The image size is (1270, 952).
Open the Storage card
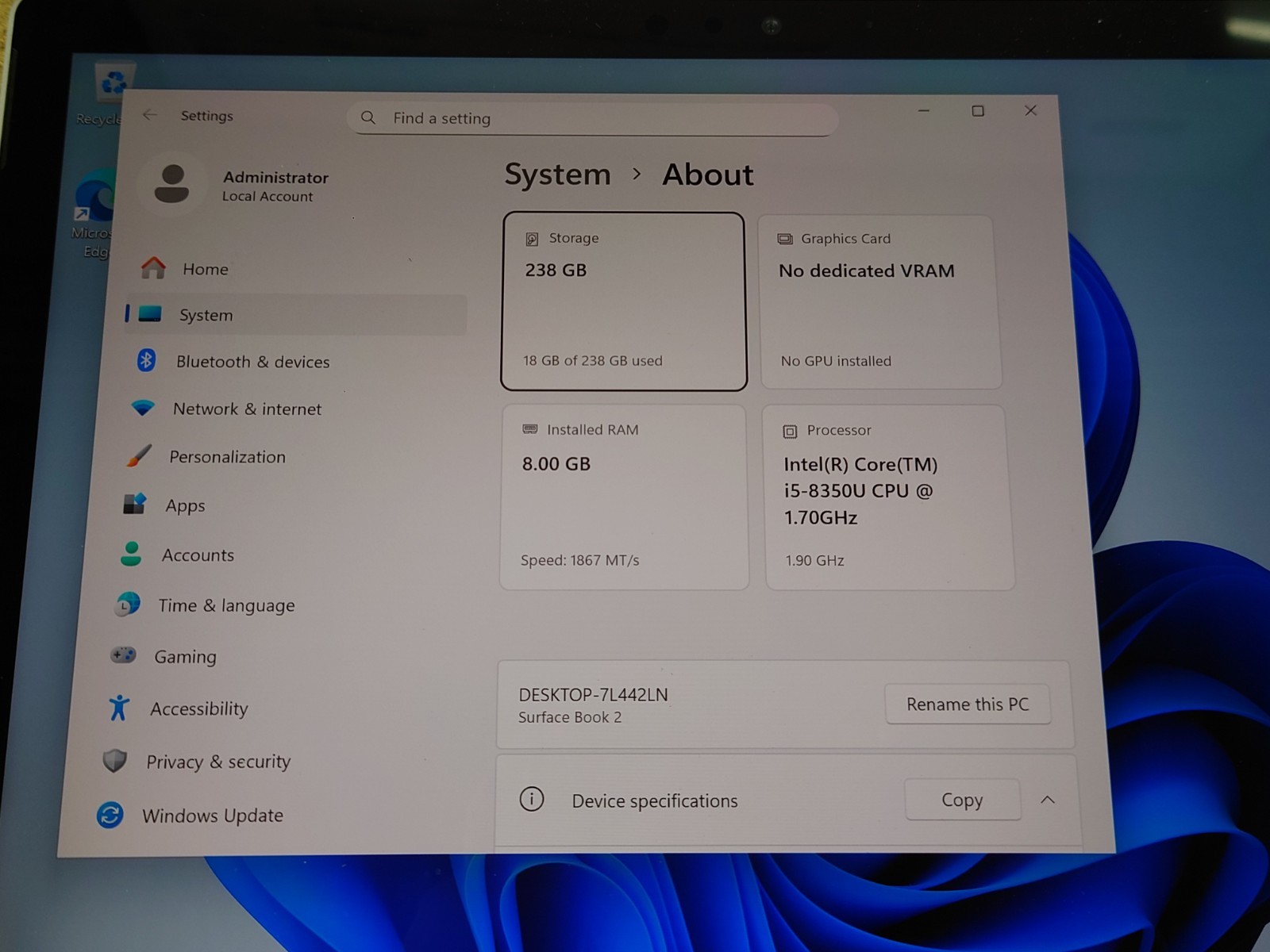coord(624,301)
